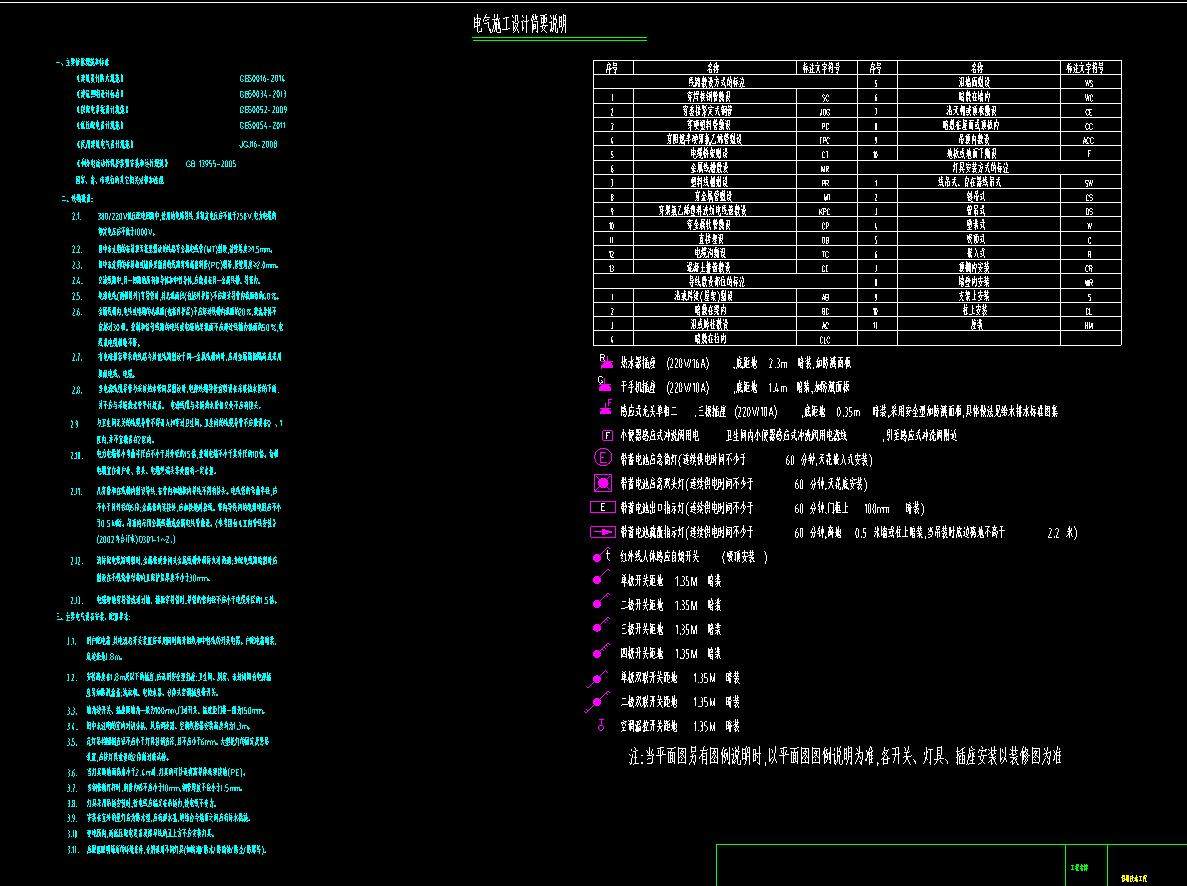
Task: Select the hand dryer socket symbol marked G
Action: click(604, 385)
